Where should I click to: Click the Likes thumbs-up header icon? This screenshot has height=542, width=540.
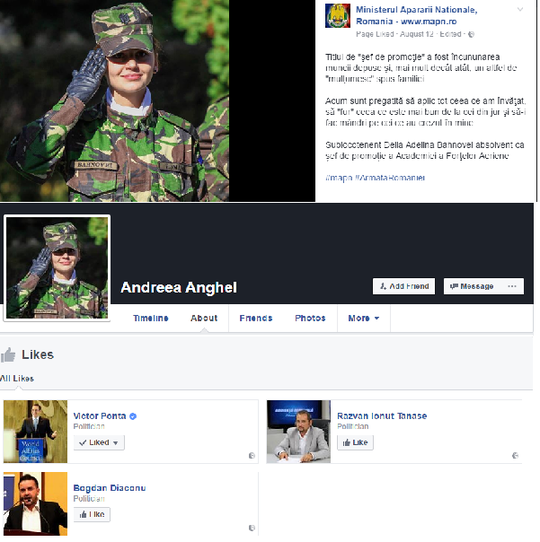(x=8, y=355)
